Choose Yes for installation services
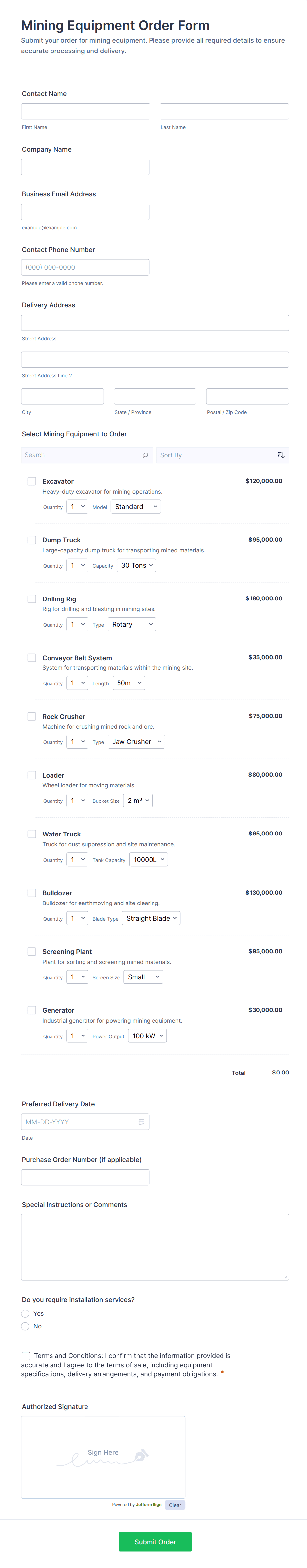 tap(26, 1313)
